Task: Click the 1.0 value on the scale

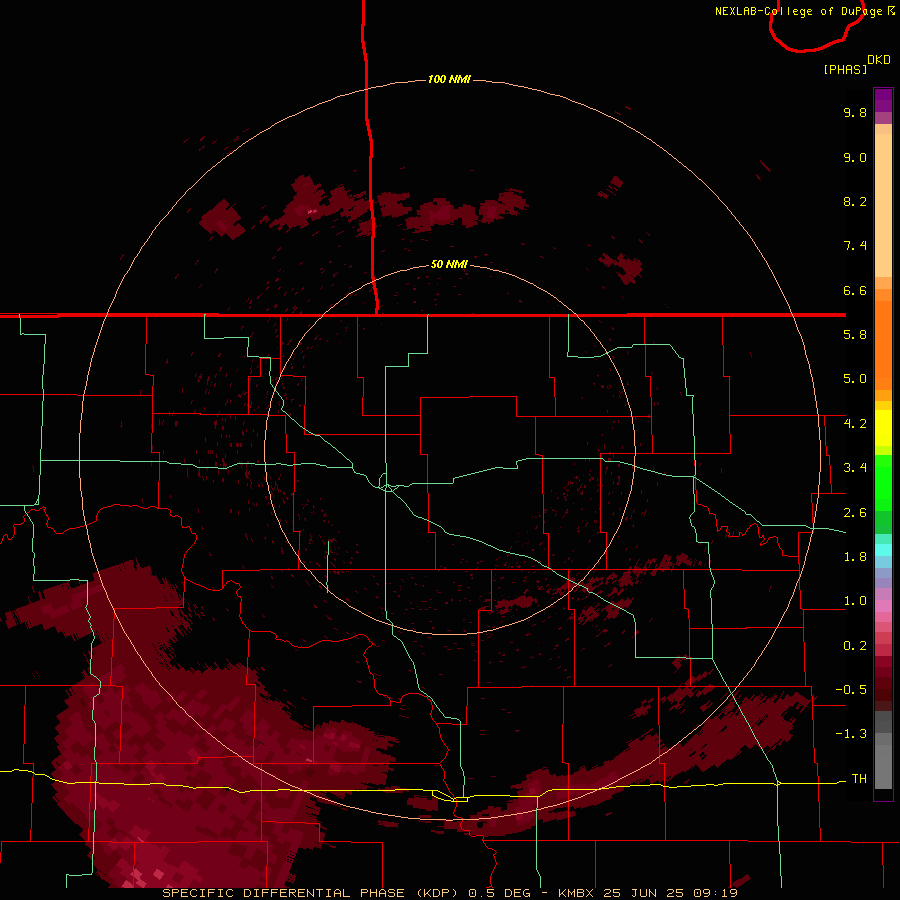Action: point(855,601)
